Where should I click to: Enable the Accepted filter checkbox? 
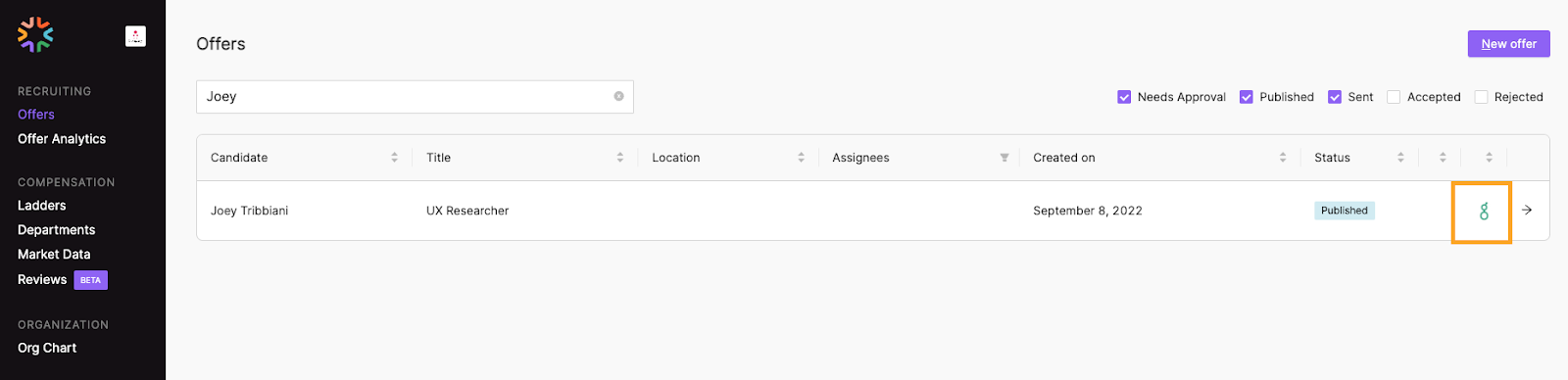click(1394, 97)
